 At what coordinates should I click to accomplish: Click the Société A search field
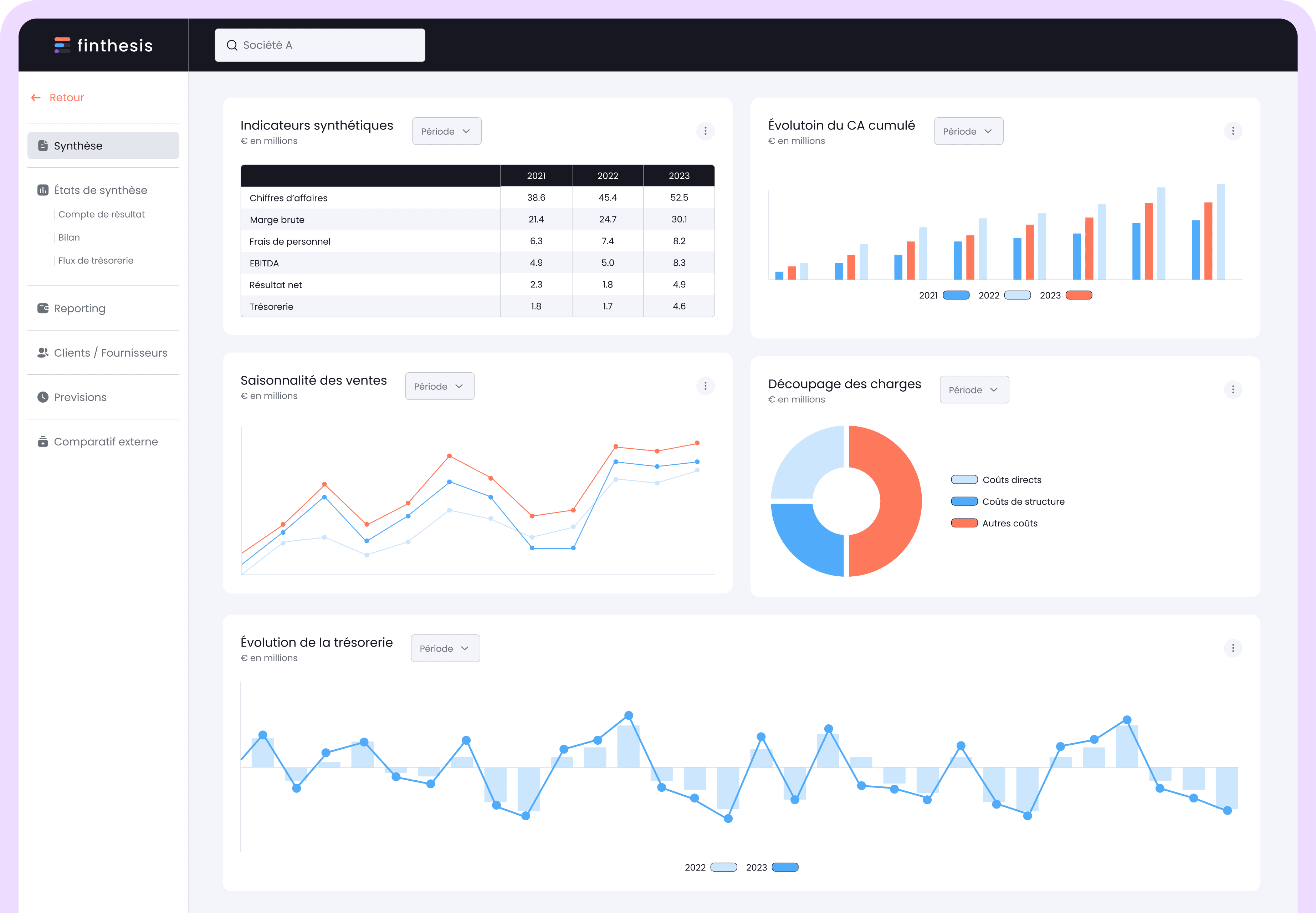[x=320, y=45]
